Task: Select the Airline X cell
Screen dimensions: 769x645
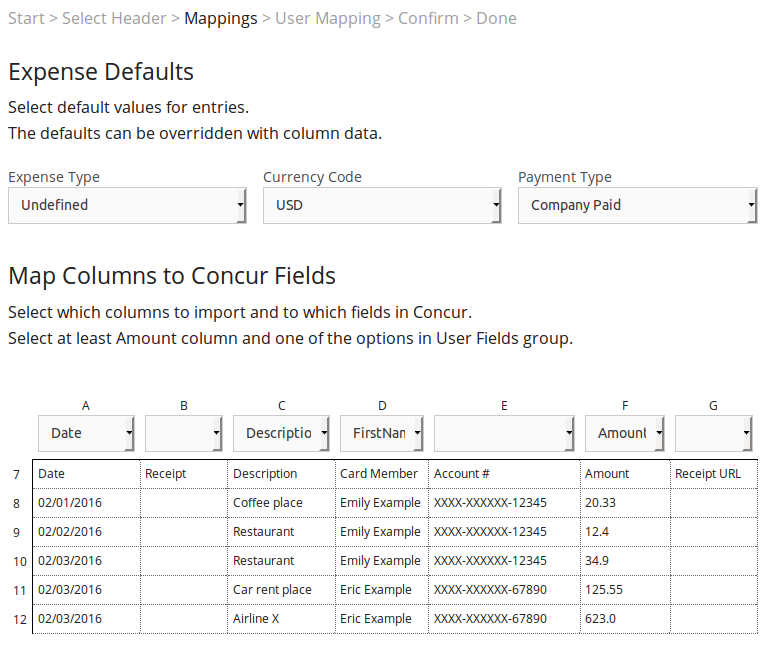Action: (281, 619)
